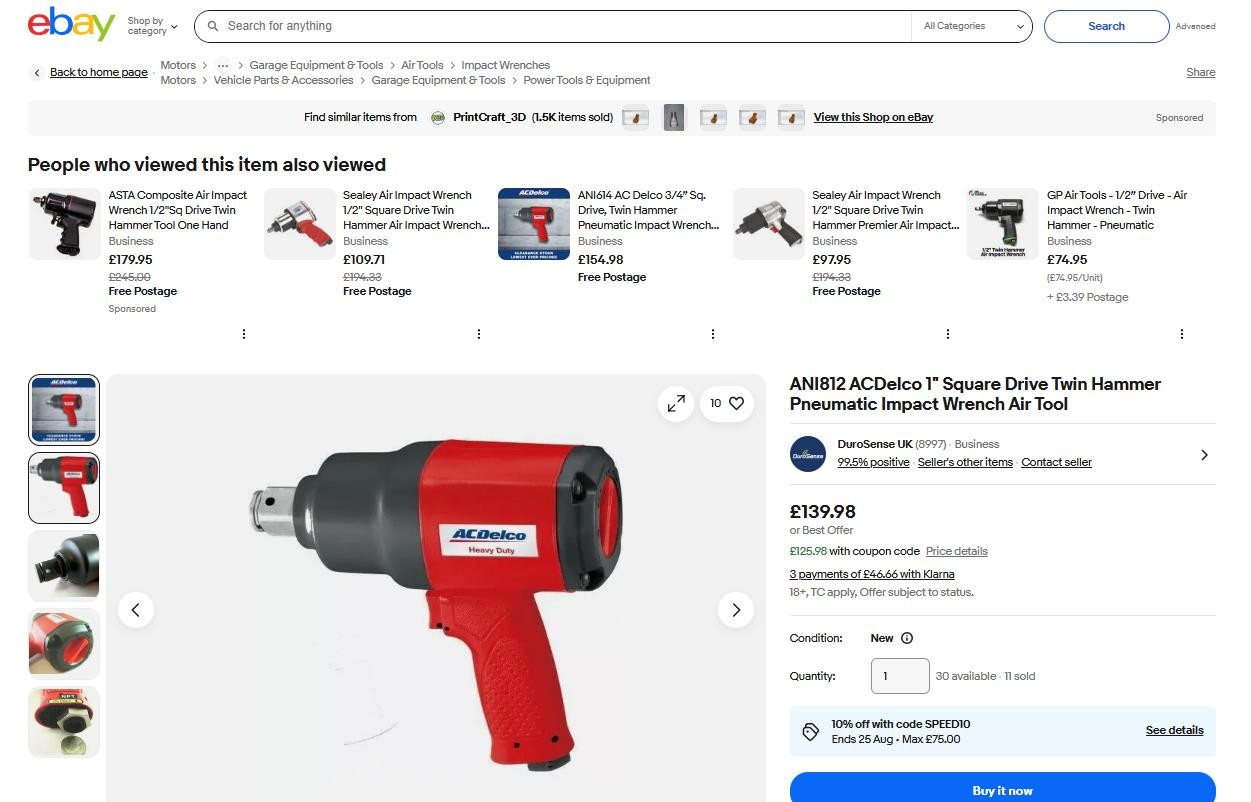1251x802 pixels.
Task: Click the eBay logo
Action: click(71, 25)
